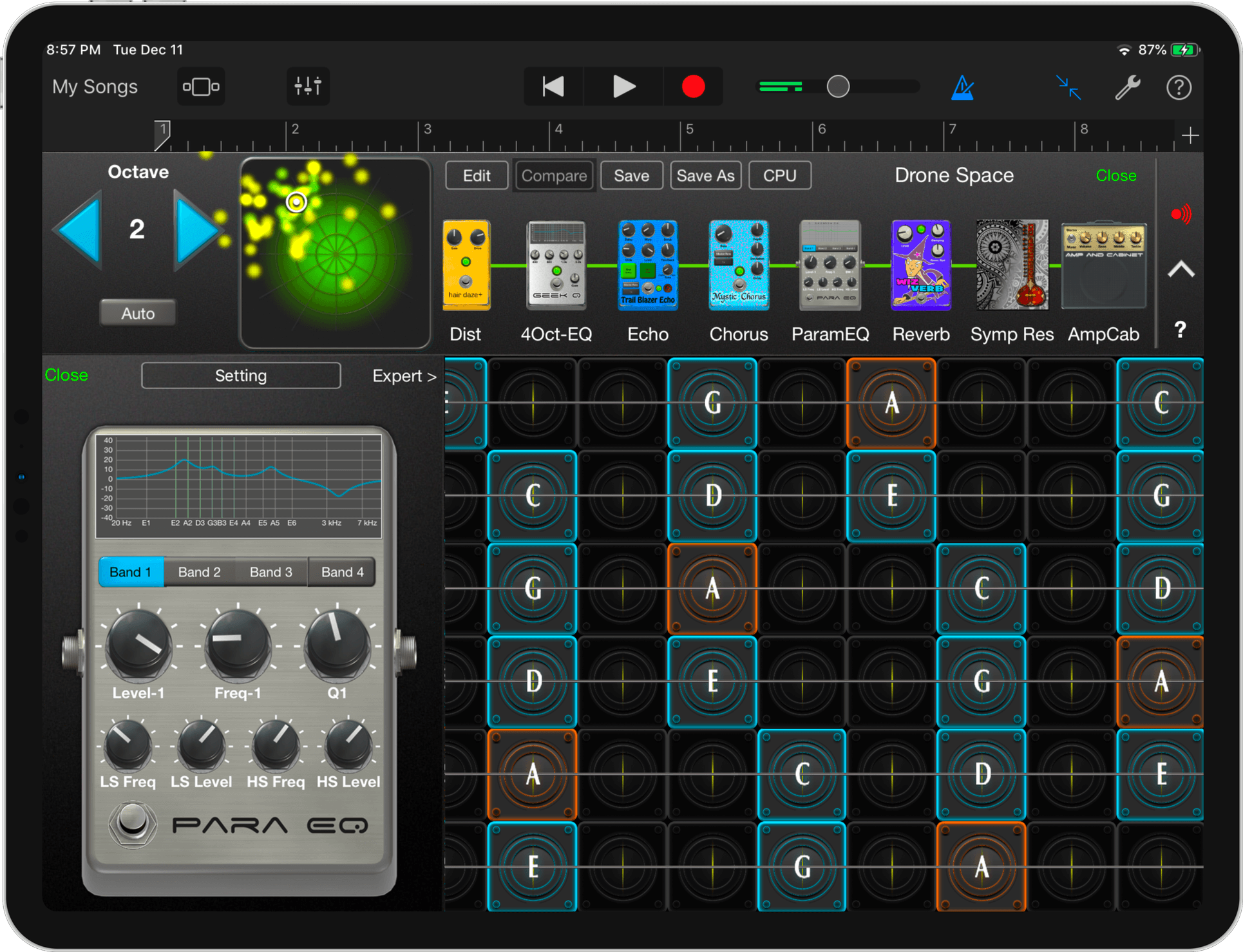Go back to My Songs
Screen dimensions: 1243x952
(95, 86)
